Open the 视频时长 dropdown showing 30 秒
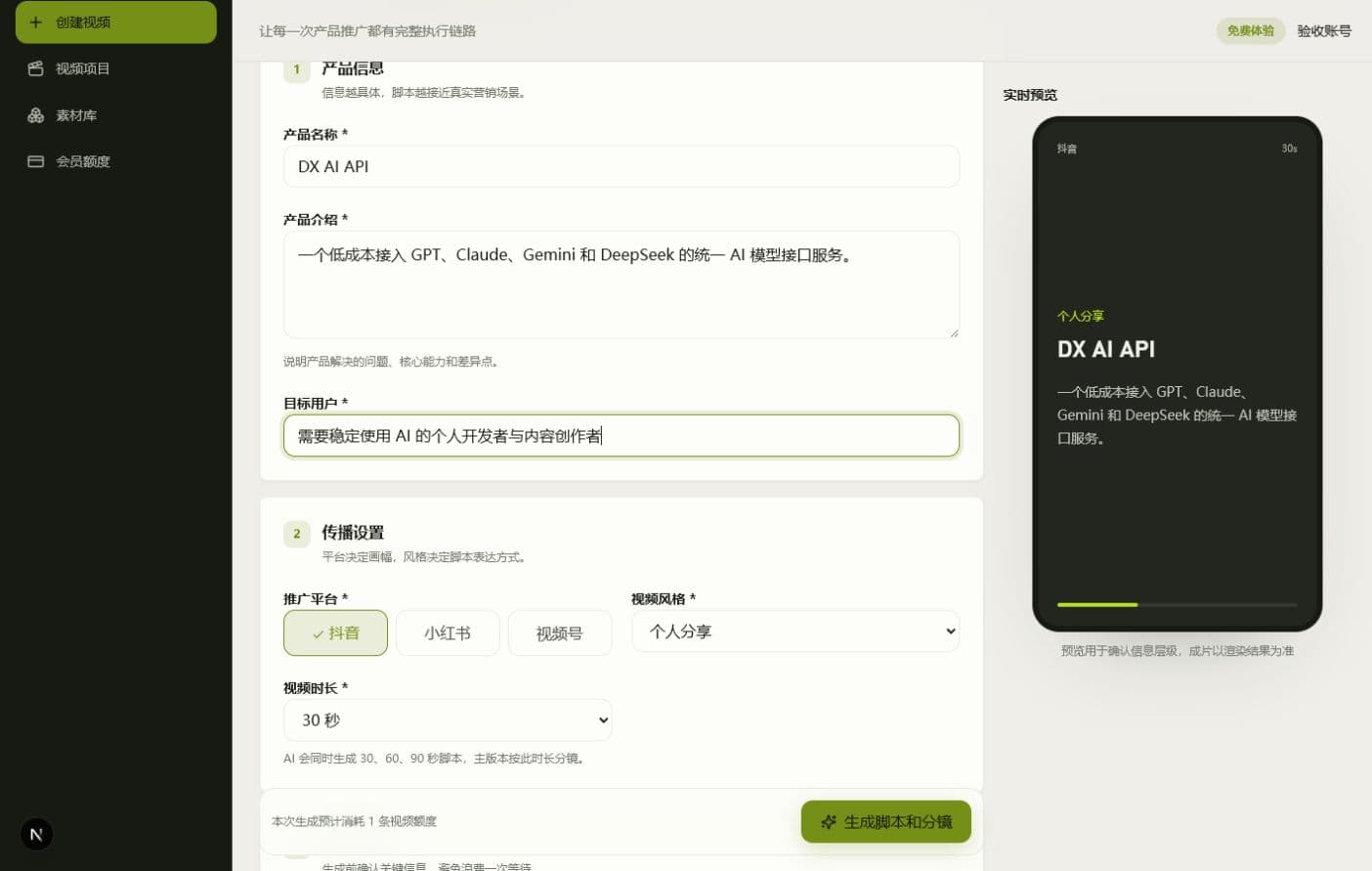The width and height of the screenshot is (1372, 871). coord(448,720)
